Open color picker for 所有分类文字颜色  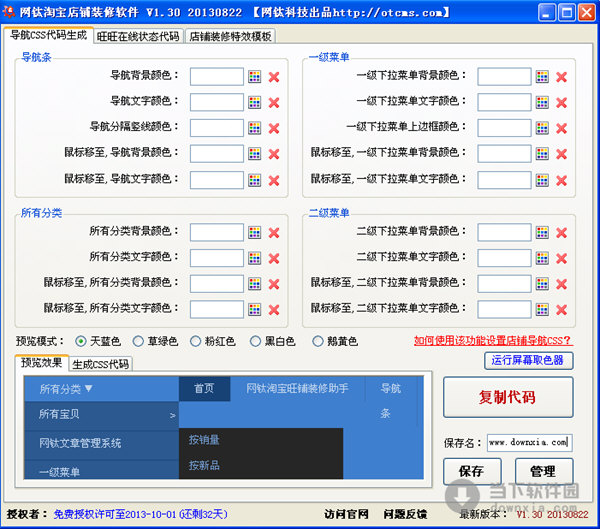[254, 258]
